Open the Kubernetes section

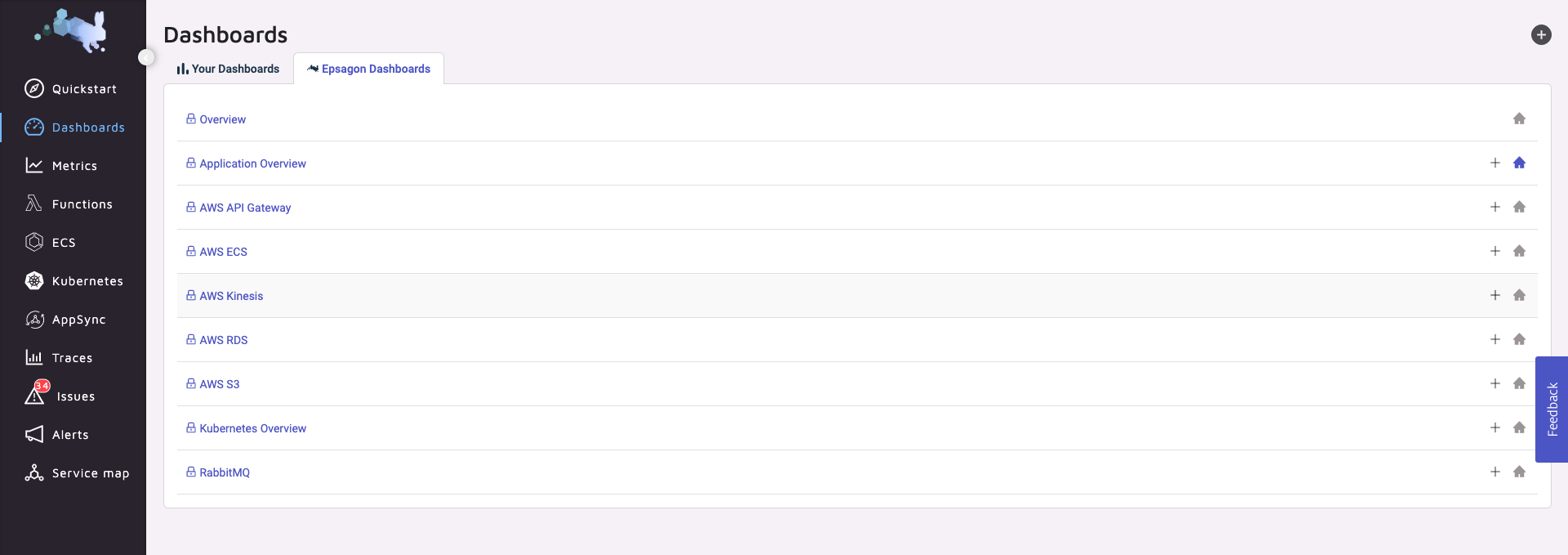click(x=73, y=280)
